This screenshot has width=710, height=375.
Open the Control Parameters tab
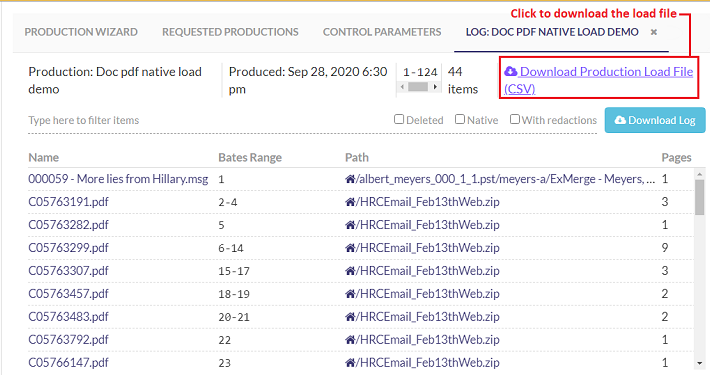click(382, 32)
